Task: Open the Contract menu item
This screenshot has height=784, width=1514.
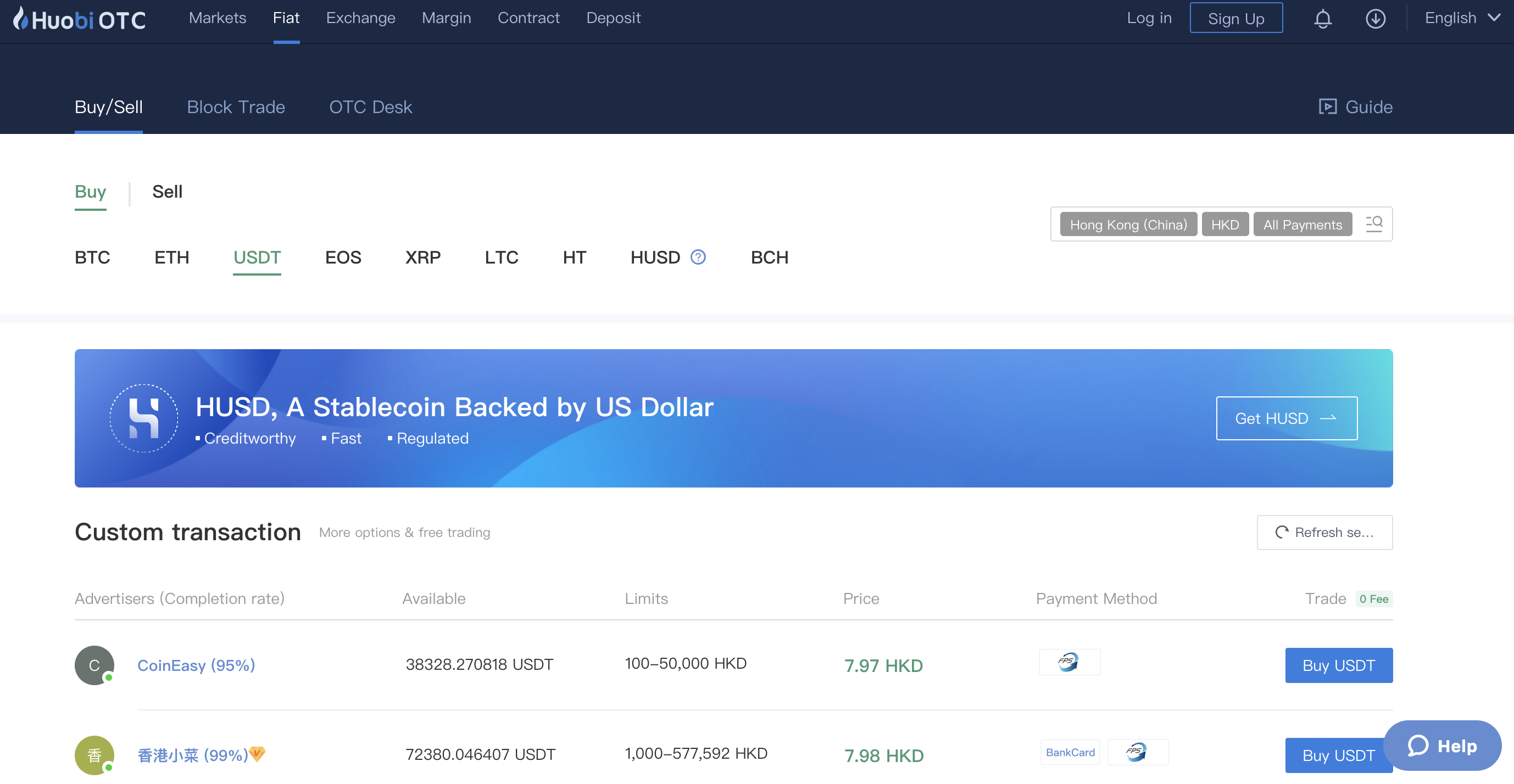Action: coord(528,18)
